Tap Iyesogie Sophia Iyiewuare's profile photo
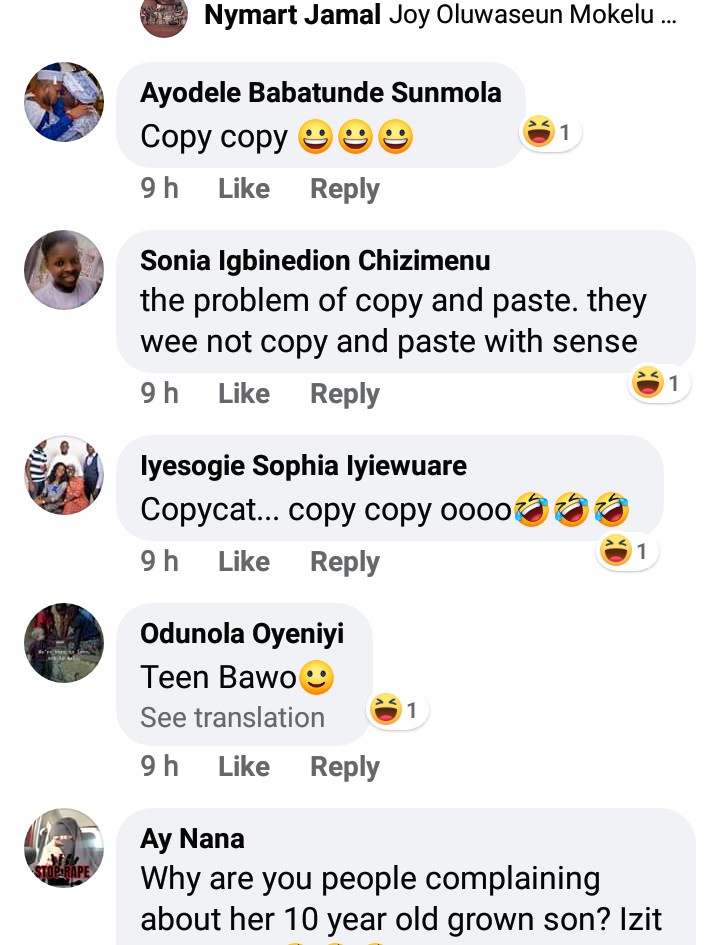The image size is (720, 945). click(64, 475)
